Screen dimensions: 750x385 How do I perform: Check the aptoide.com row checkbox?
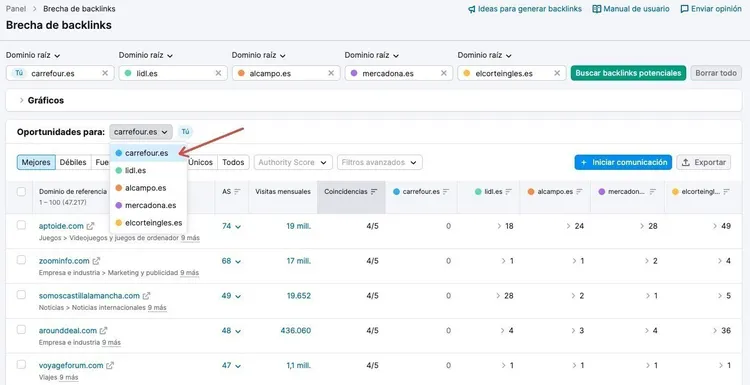click(x=21, y=225)
